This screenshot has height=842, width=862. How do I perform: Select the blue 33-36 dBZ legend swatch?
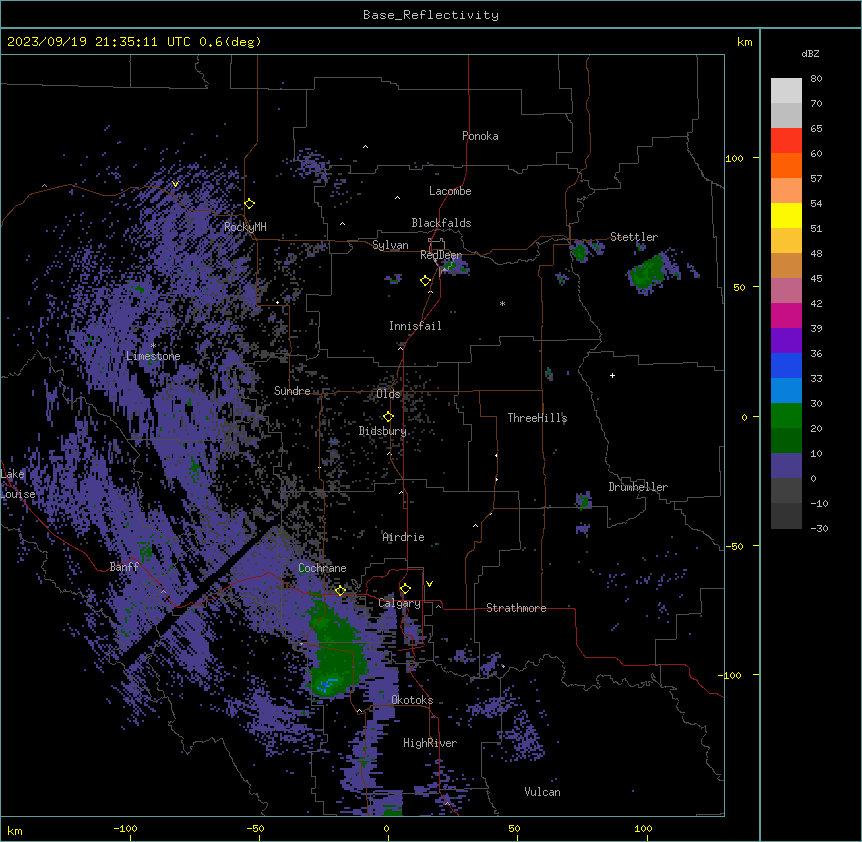(x=786, y=365)
